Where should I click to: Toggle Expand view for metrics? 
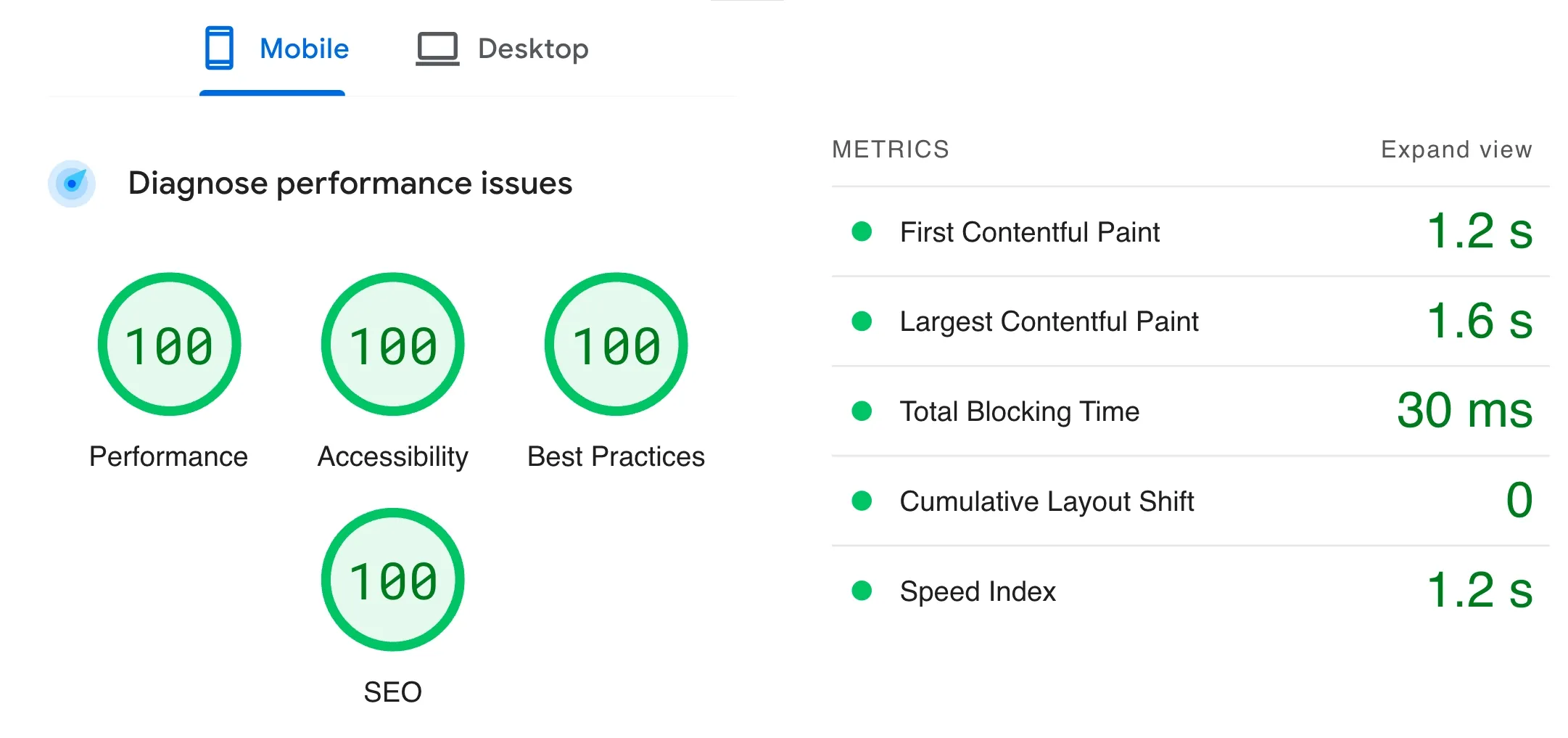1456,149
